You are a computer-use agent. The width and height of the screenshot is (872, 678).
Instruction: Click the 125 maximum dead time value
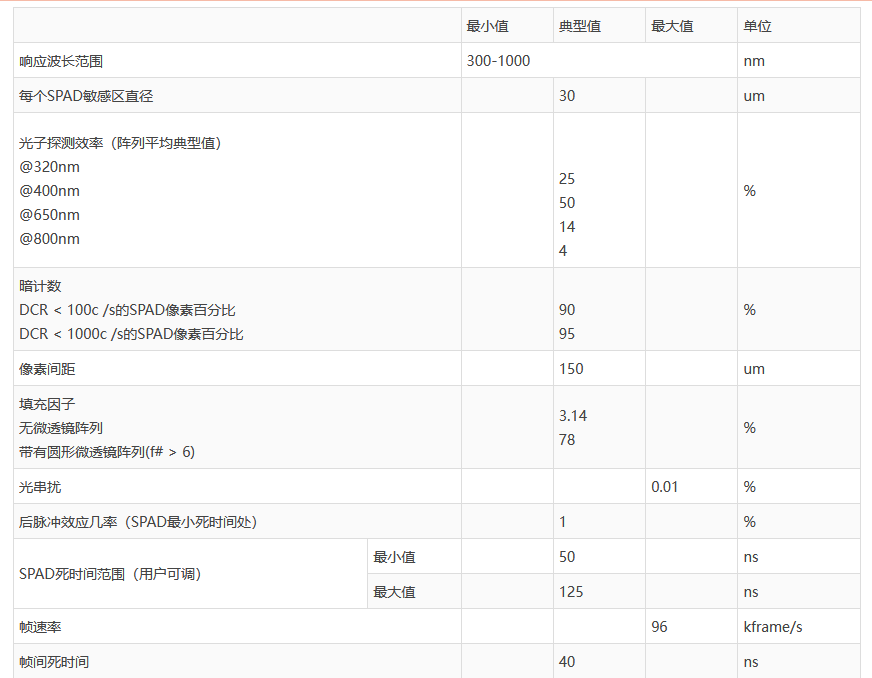pyautogui.click(x=571, y=592)
